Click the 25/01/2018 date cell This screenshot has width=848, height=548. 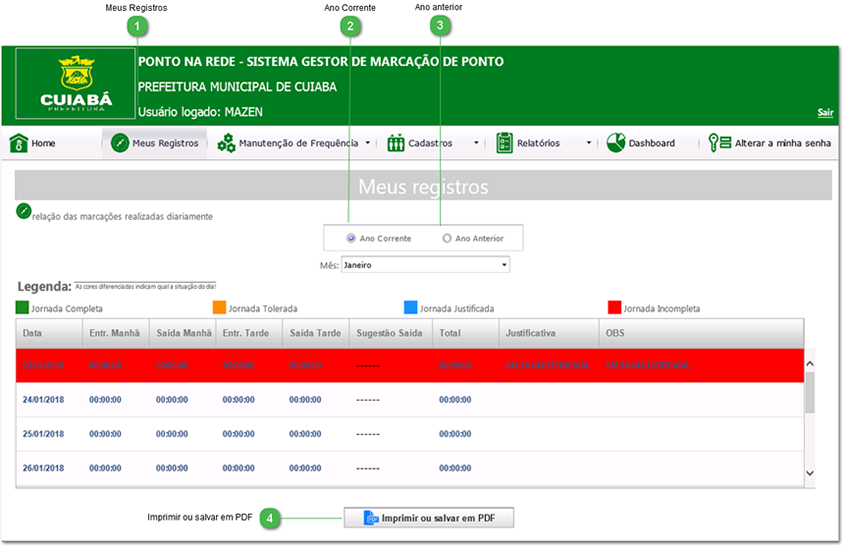(x=43, y=434)
